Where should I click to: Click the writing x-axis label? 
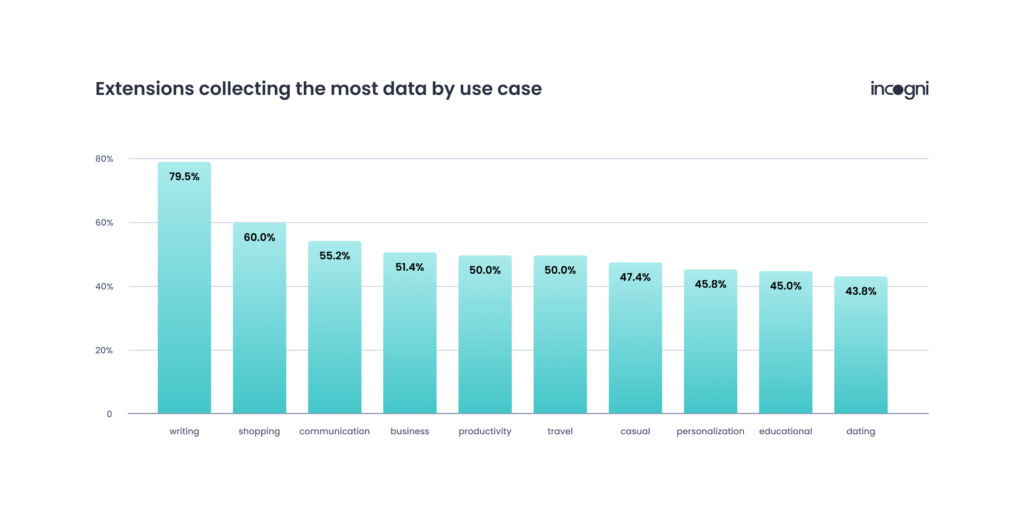(184, 432)
